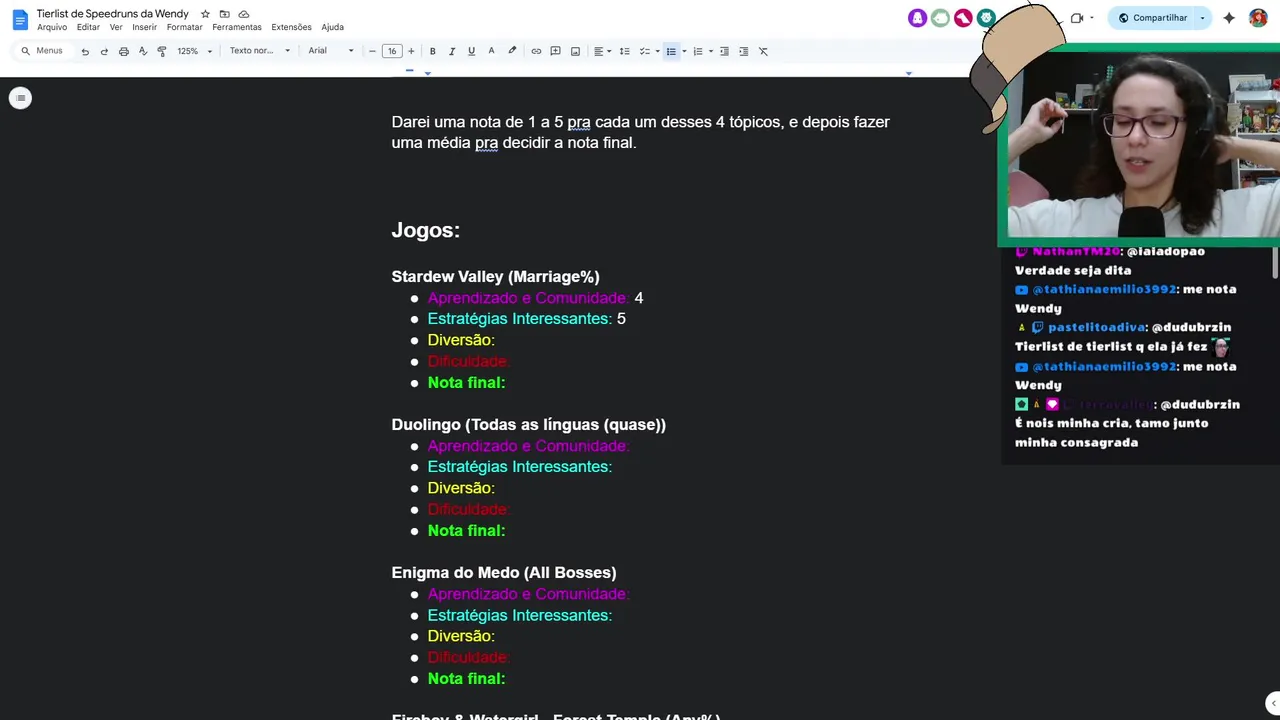Open the Ver menu
1280x720 pixels.
(x=116, y=28)
